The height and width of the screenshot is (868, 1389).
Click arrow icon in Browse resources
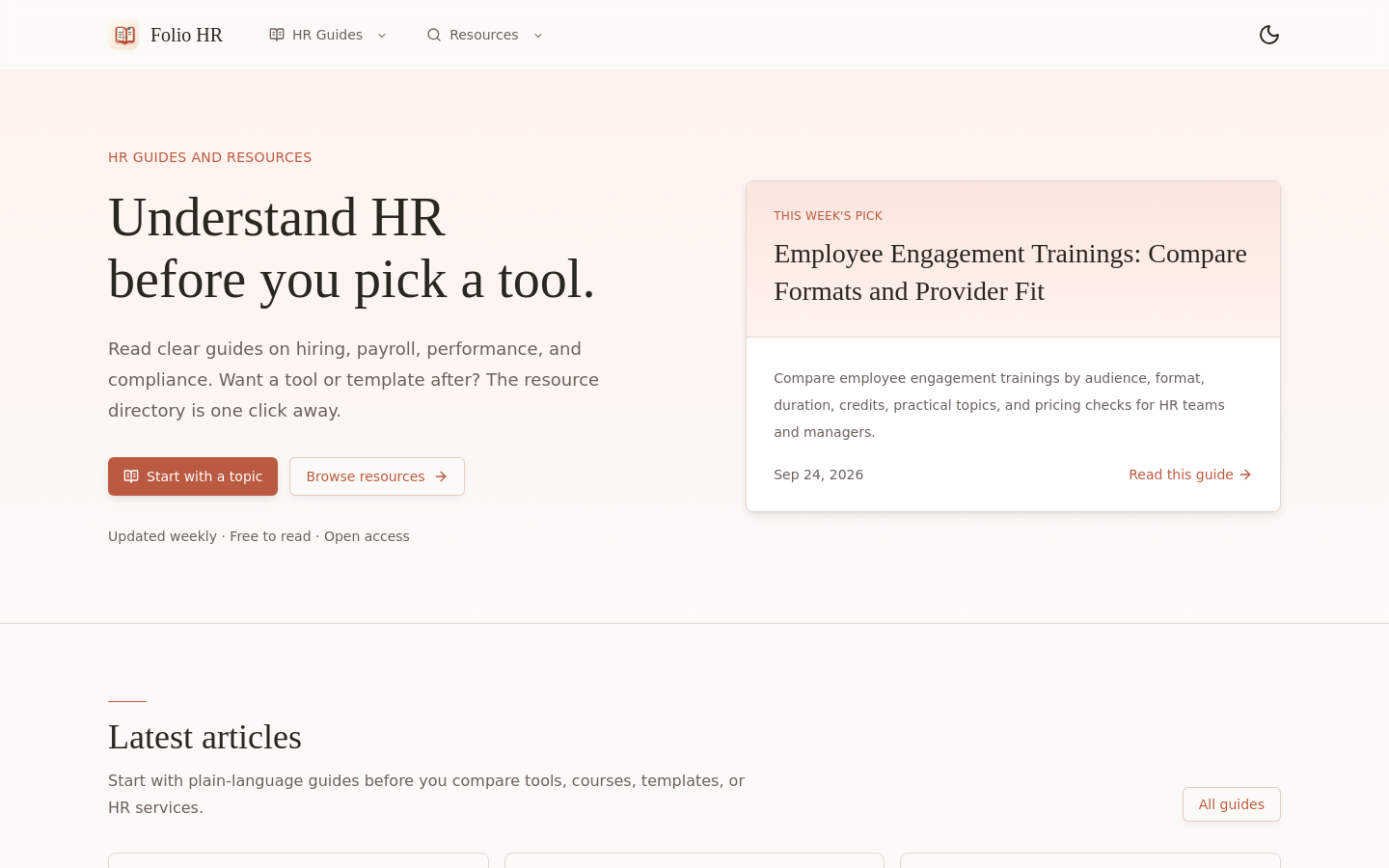click(x=441, y=476)
